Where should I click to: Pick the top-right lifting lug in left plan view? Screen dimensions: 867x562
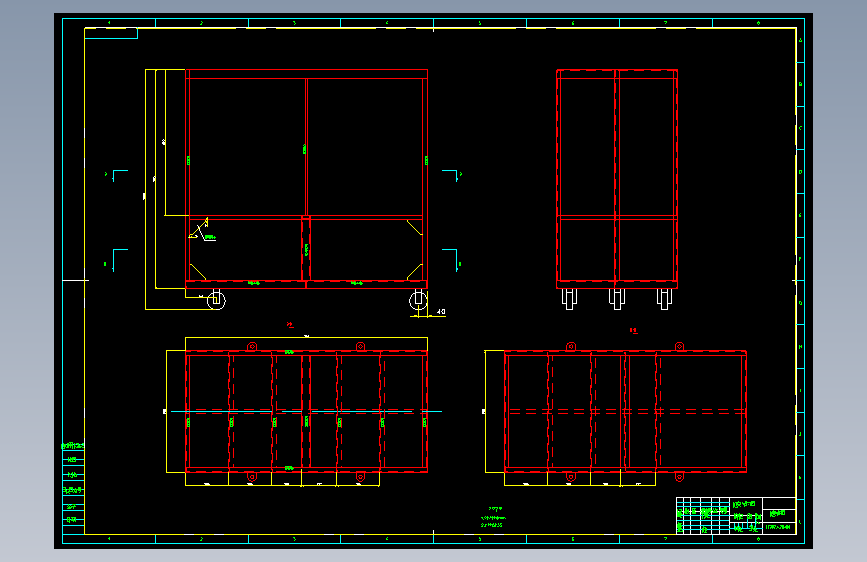(x=361, y=347)
